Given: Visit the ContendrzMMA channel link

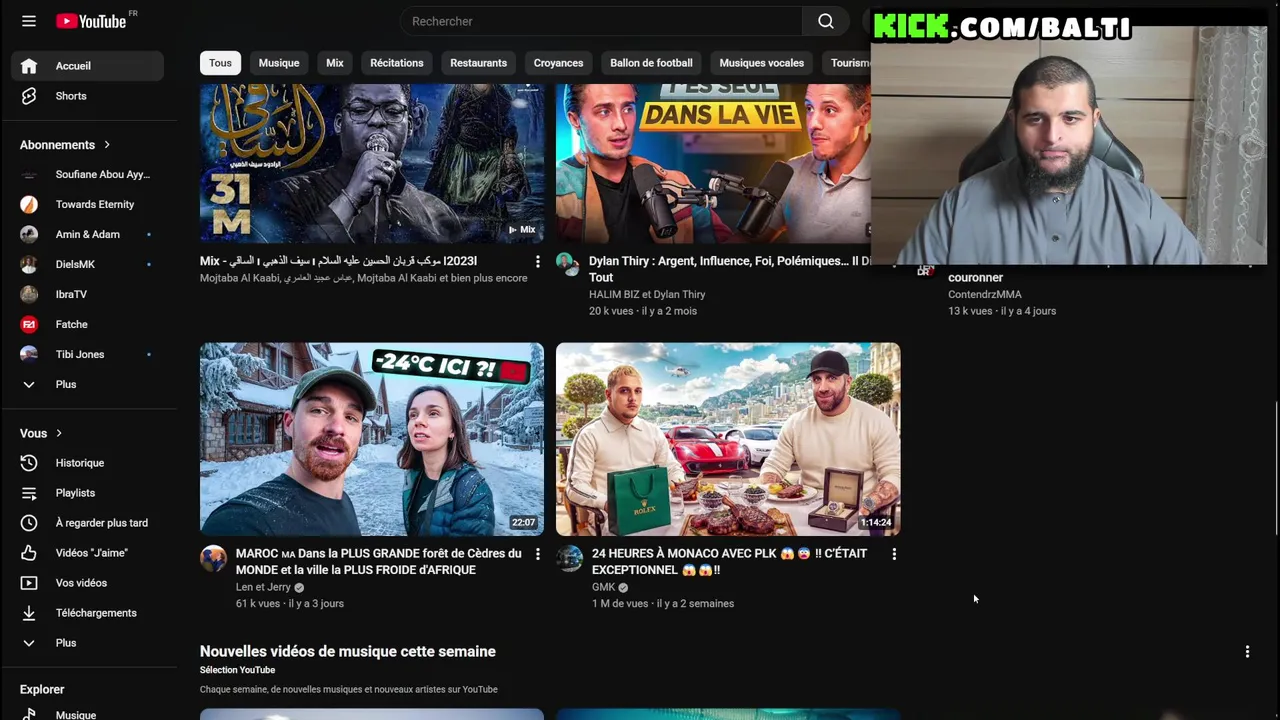Looking at the screenshot, I should coord(985,295).
